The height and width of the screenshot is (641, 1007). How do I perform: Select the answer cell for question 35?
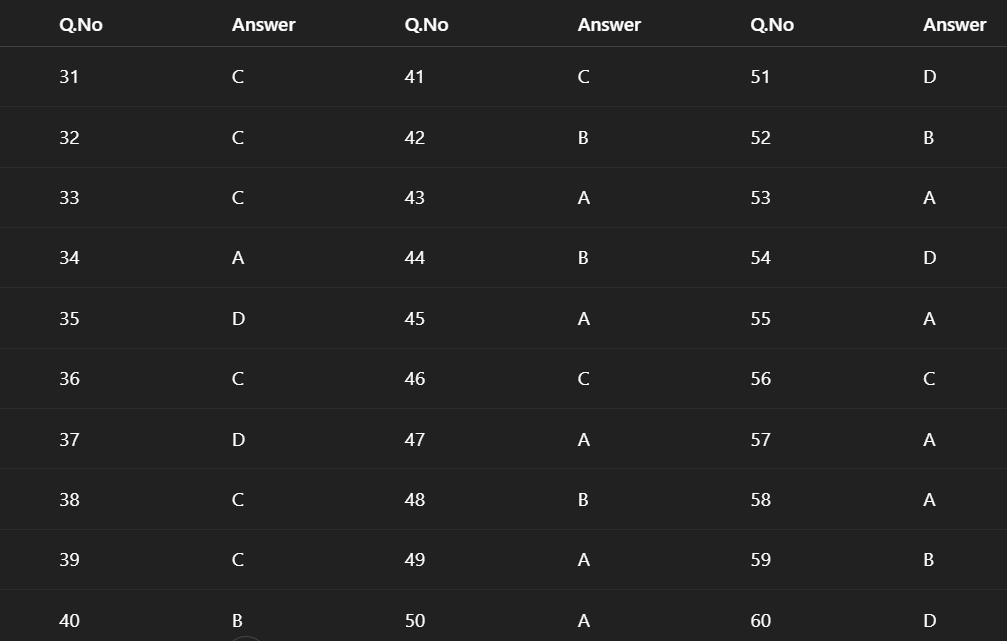pos(238,319)
